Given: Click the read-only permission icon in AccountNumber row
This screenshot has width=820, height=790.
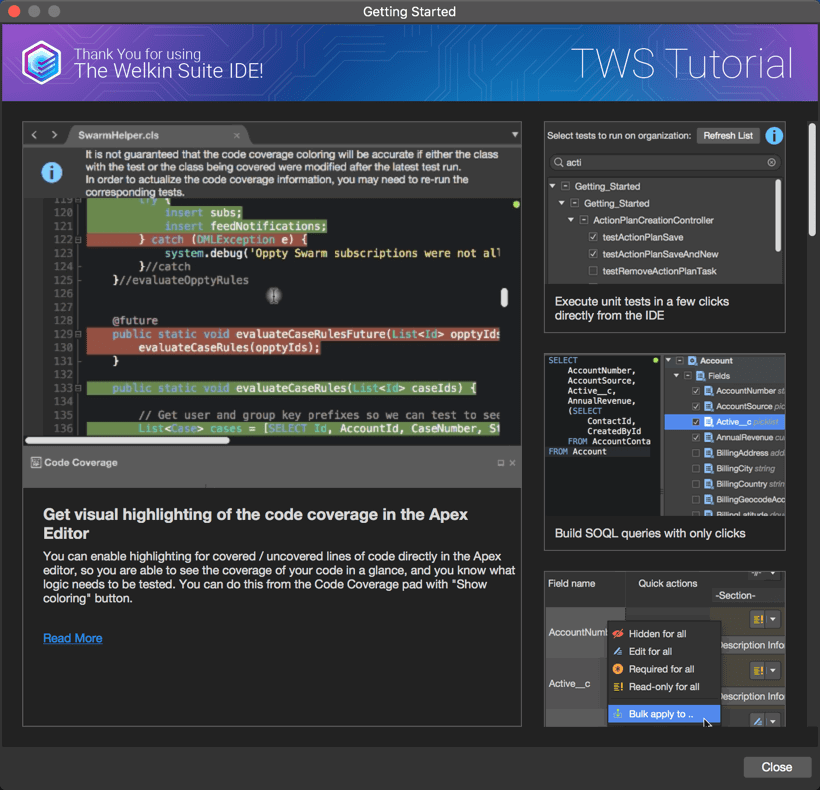Looking at the screenshot, I should tap(757, 620).
